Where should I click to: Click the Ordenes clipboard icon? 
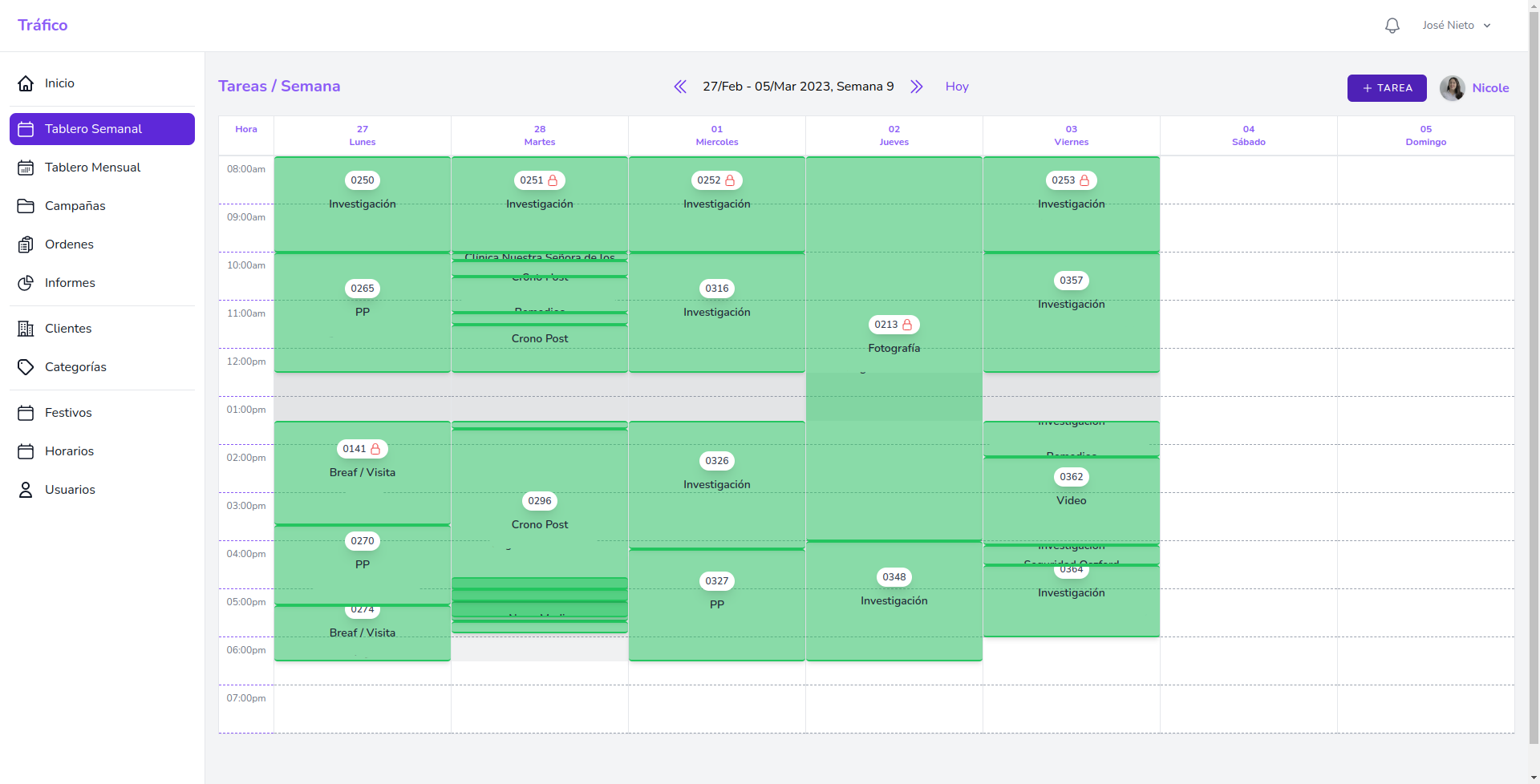click(26, 244)
